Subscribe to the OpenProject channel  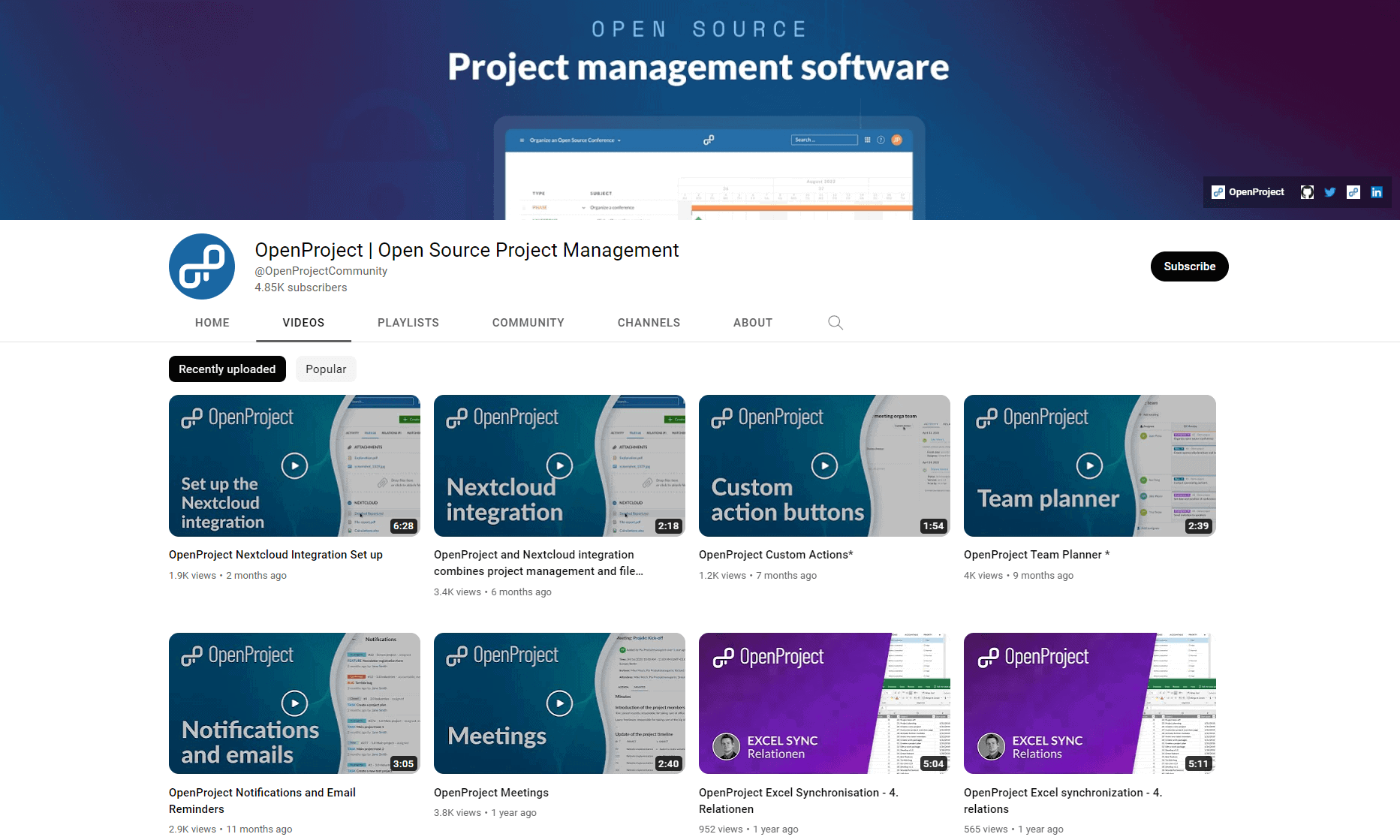1189,266
